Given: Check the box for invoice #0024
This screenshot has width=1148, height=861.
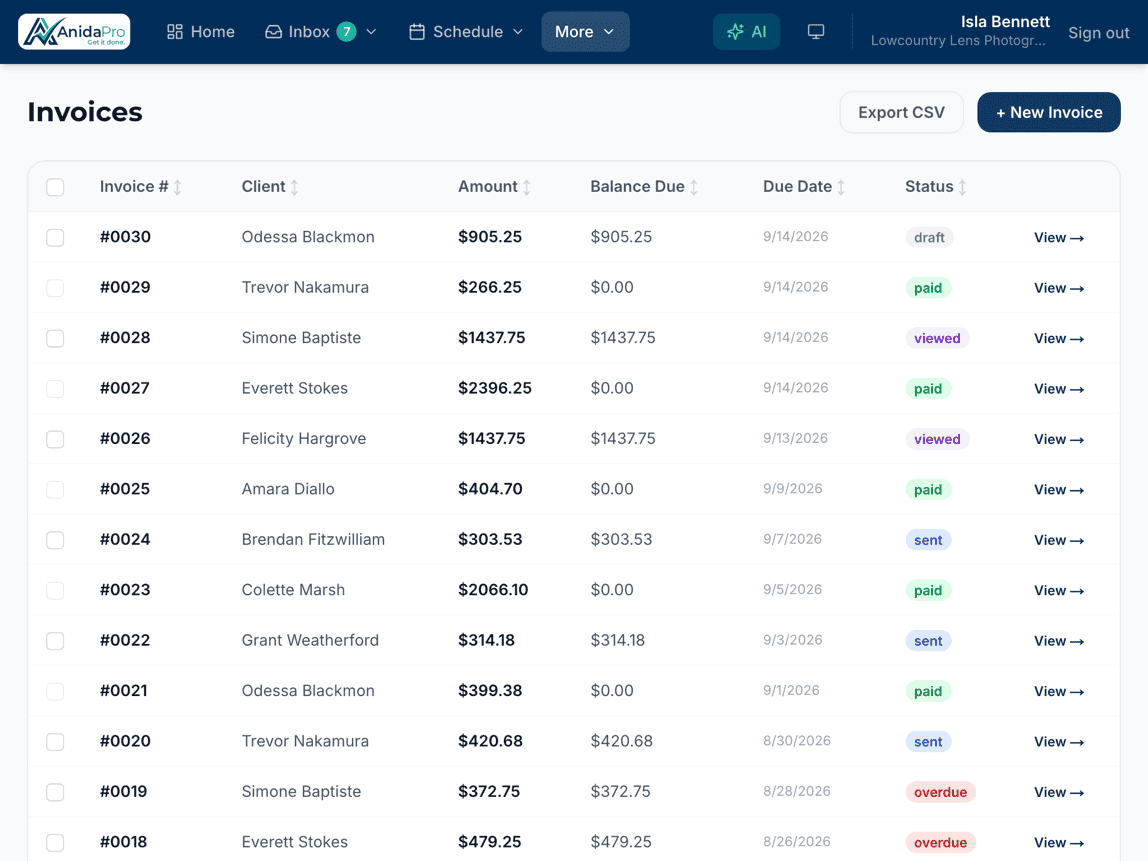Looking at the screenshot, I should pos(55,540).
